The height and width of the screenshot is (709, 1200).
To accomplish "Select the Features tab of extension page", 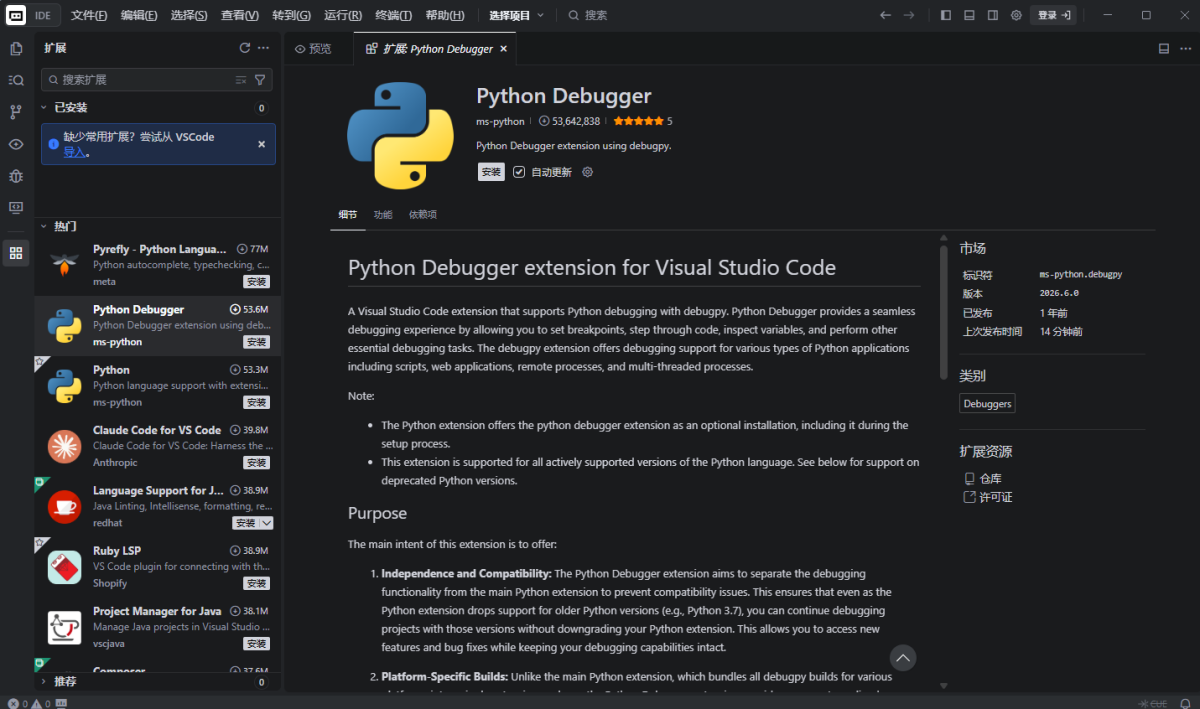I will (x=383, y=215).
